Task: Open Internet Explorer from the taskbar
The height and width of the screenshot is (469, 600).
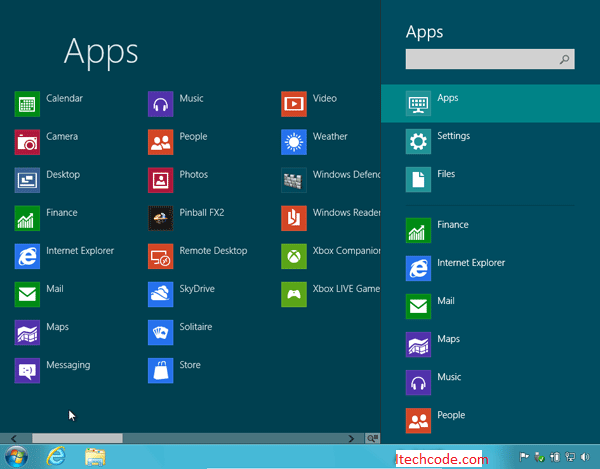Action: 56,457
